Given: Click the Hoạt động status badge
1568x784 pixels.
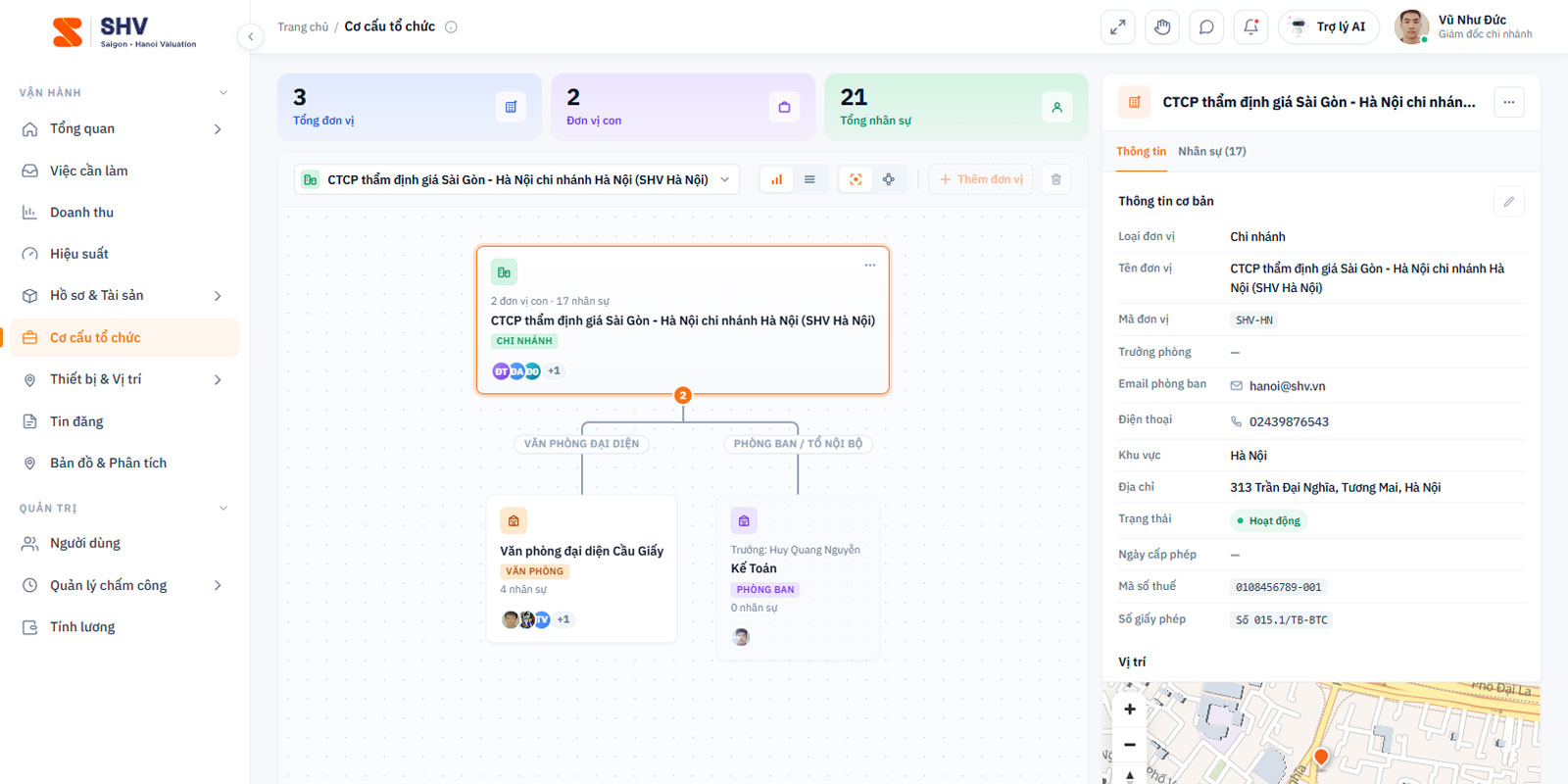Looking at the screenshot, I should 1268,521.
